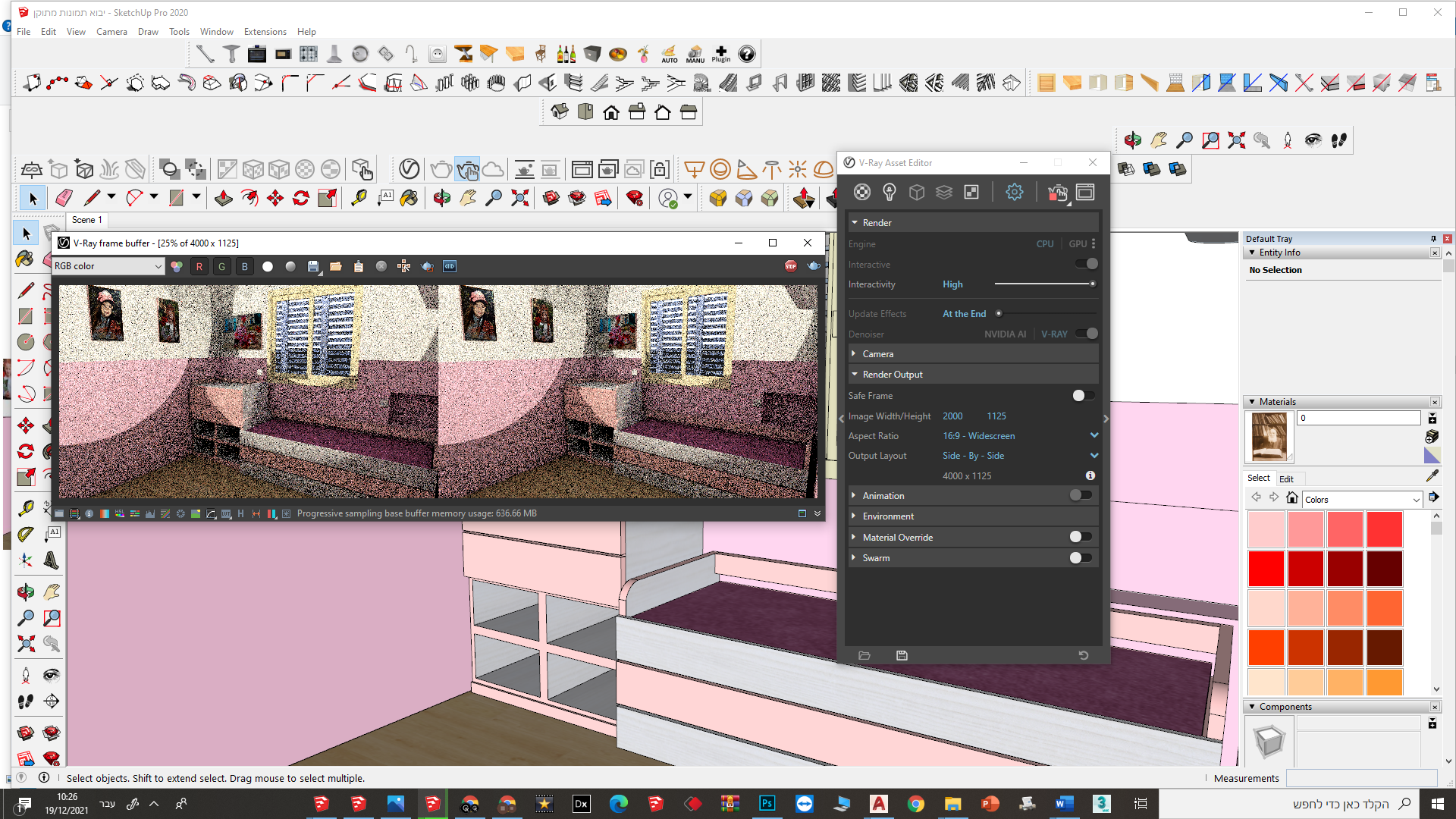The image size is (1456, 819).
Task: Open the Materials tab in Asset Editor
Action: point(862,193)
